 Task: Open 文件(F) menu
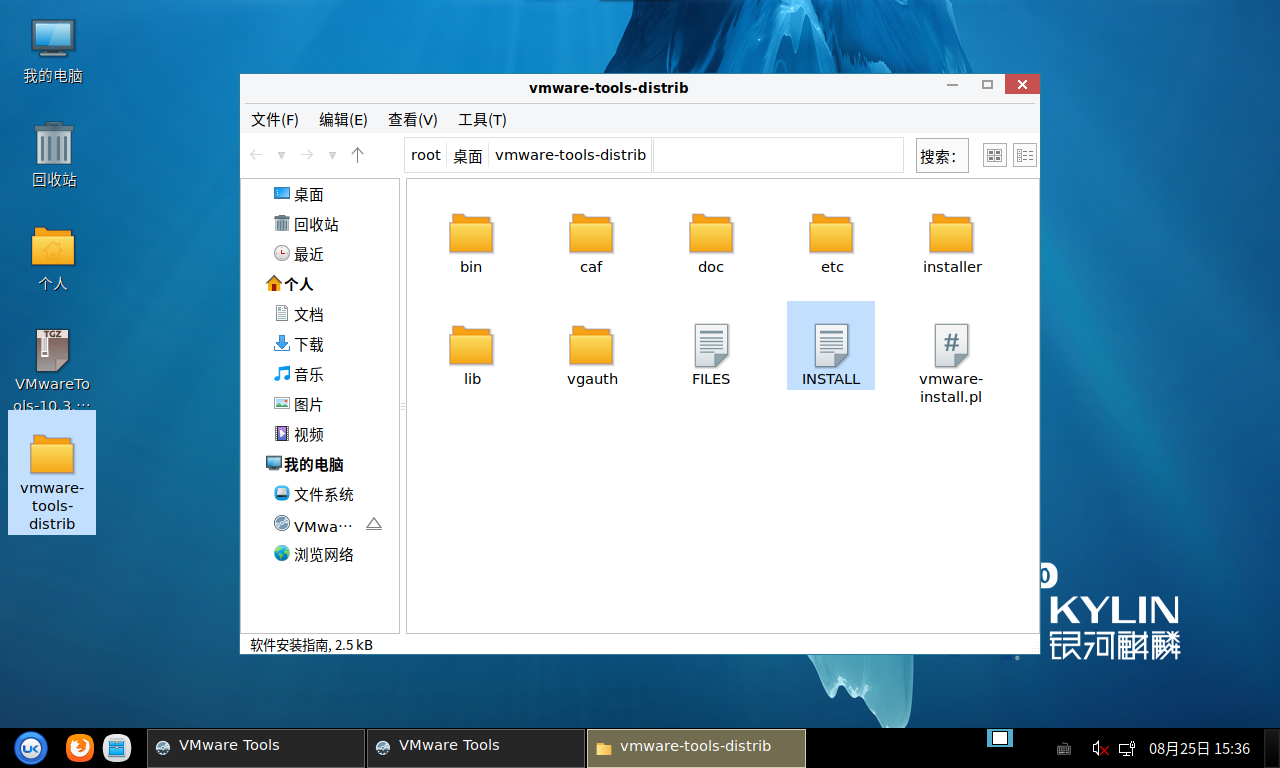pyautogui.click(x=275, y=120)
